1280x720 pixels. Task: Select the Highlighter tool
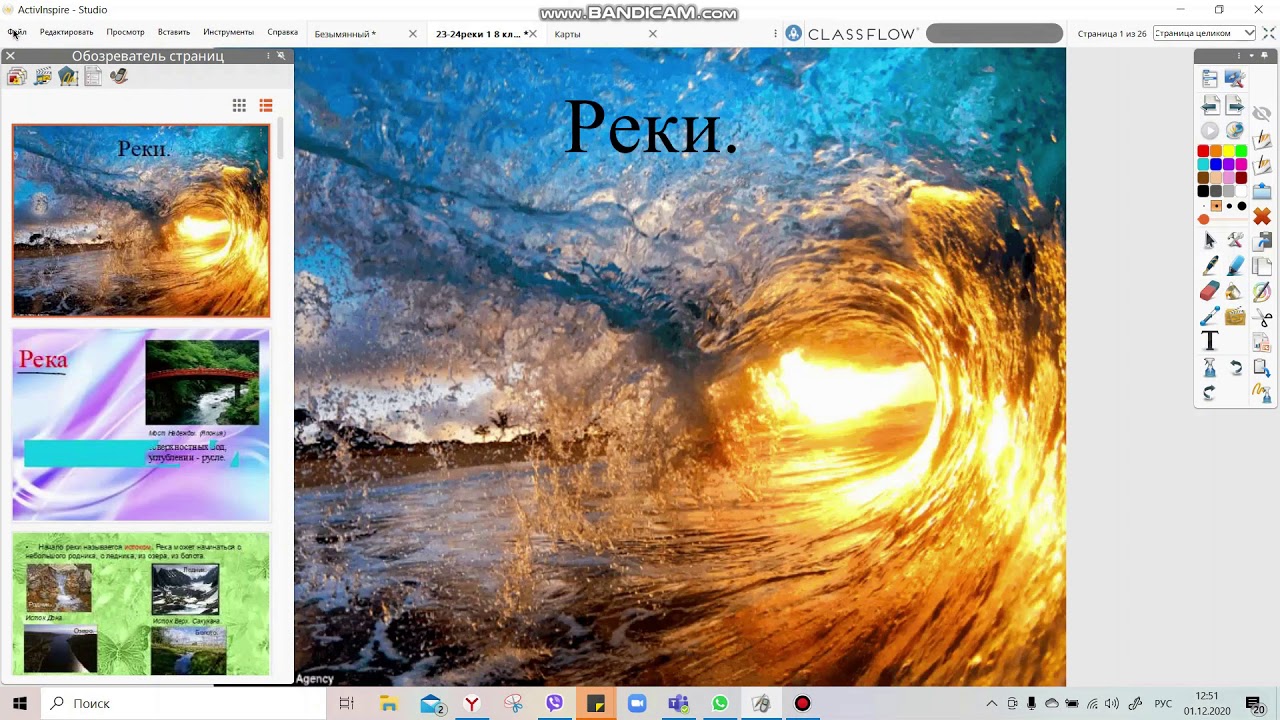(x=1235, y=266)
